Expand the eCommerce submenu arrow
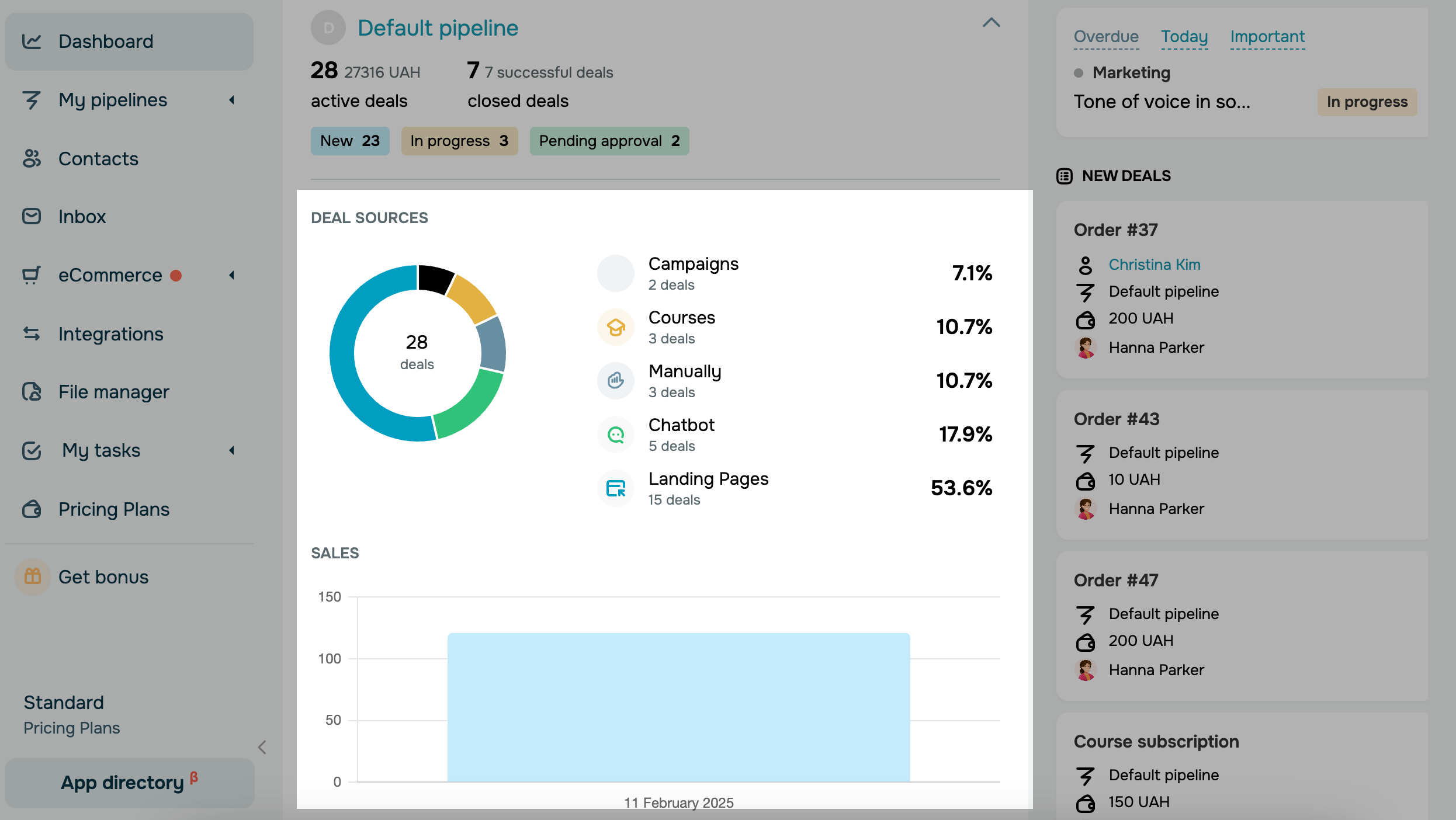 232,275
